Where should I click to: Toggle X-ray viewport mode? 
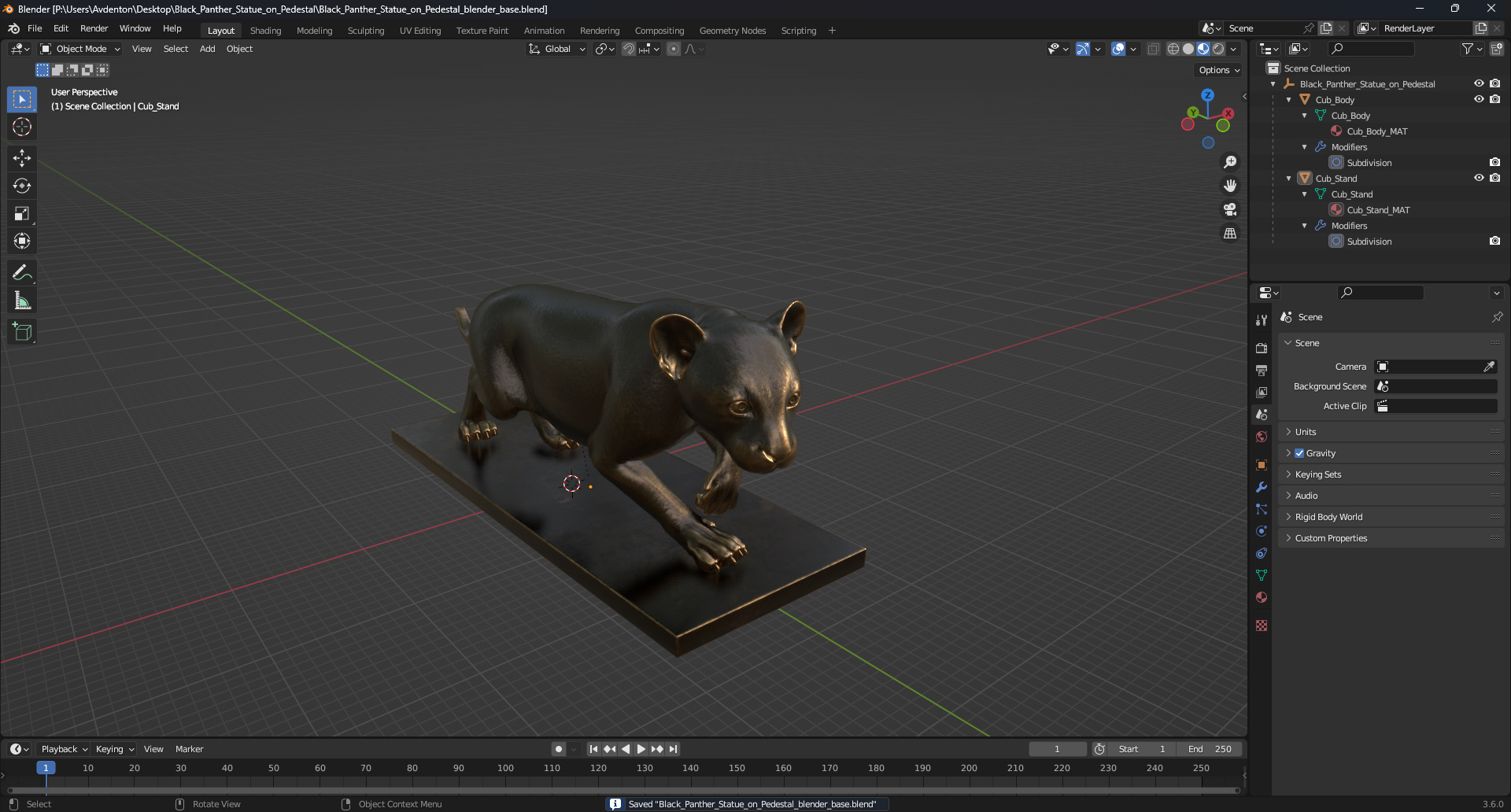(x=1153, y=49)
